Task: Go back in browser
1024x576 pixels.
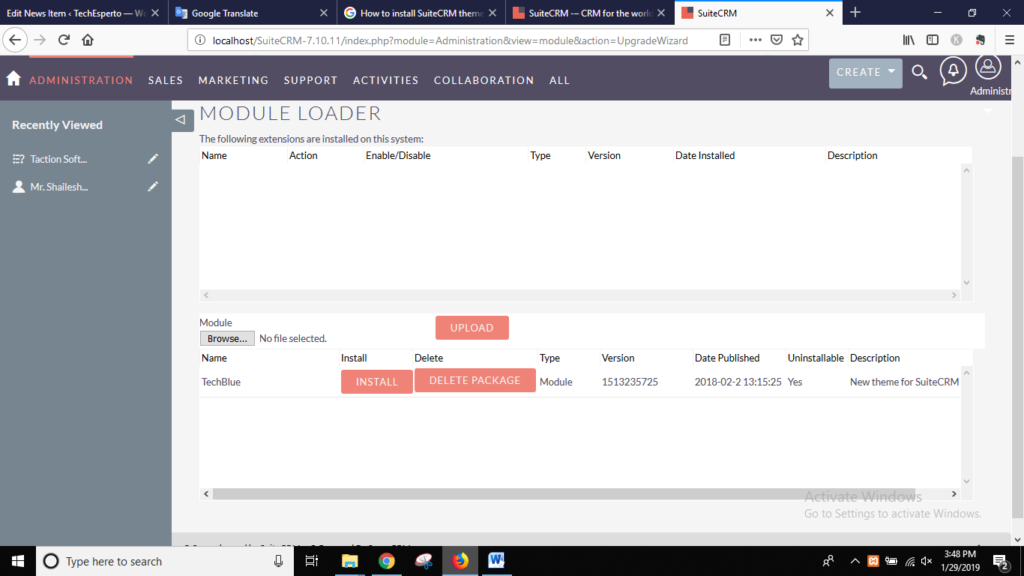Action: (x=14, y=40)
